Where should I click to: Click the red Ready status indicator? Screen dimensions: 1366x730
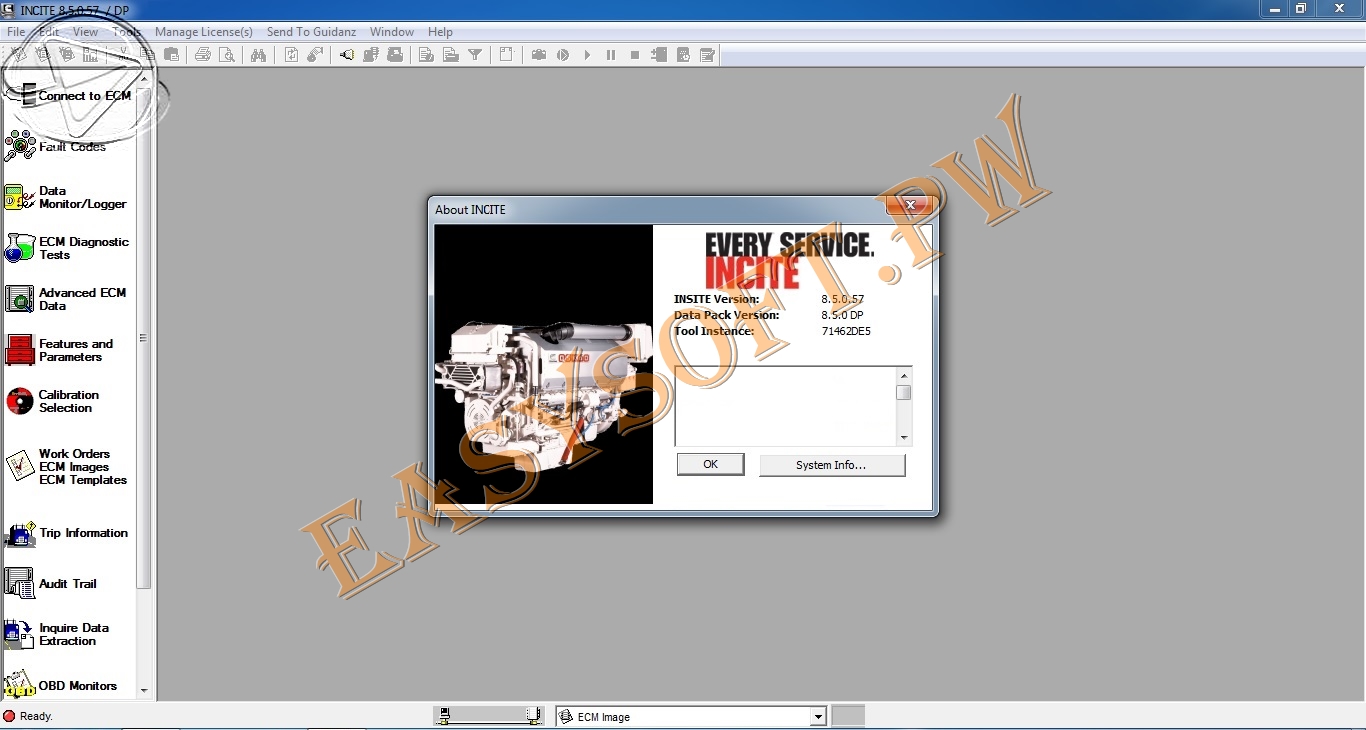tap(10, 716)
